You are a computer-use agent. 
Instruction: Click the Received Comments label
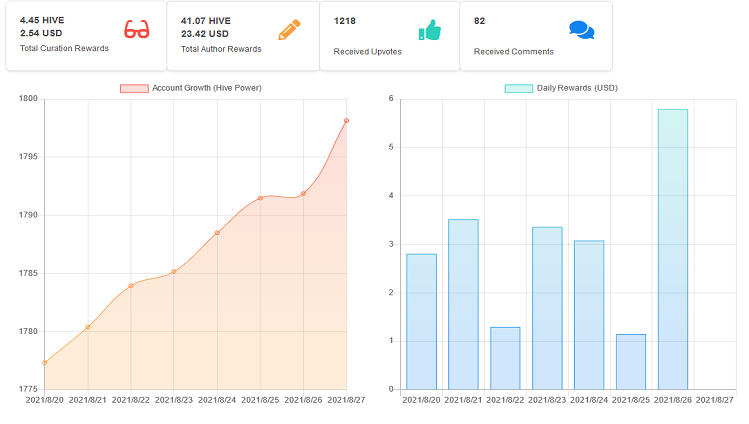[514, 52]
